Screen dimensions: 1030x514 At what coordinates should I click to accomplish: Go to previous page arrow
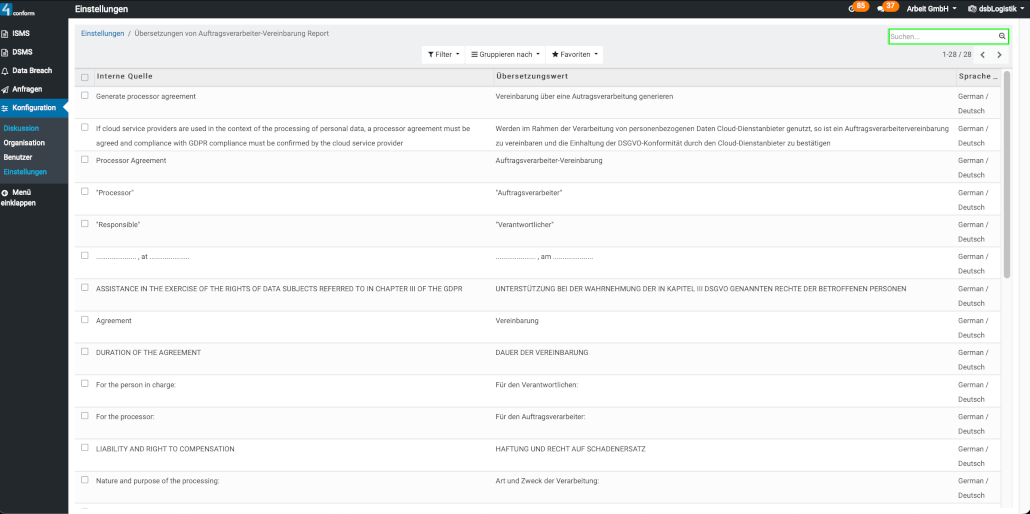point(982,55)
